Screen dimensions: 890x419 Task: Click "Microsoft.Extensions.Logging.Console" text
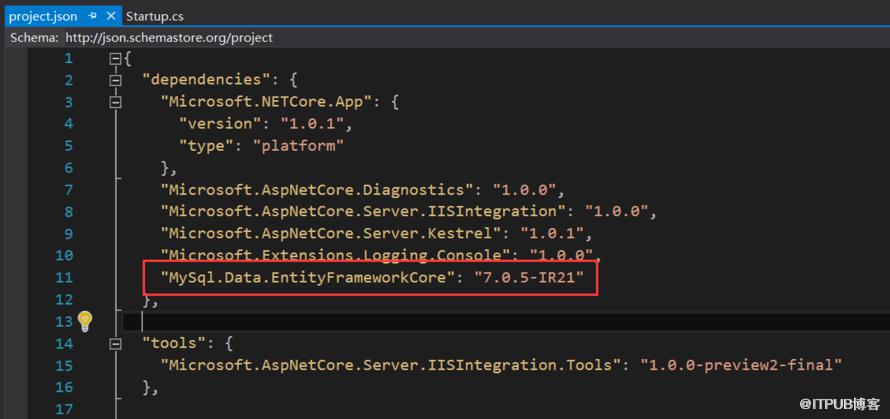335,255
